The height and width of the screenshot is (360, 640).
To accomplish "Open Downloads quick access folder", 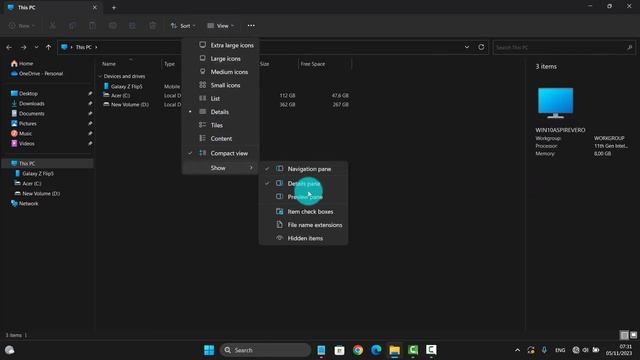I will pyautogui.click(x=28, y=104).
